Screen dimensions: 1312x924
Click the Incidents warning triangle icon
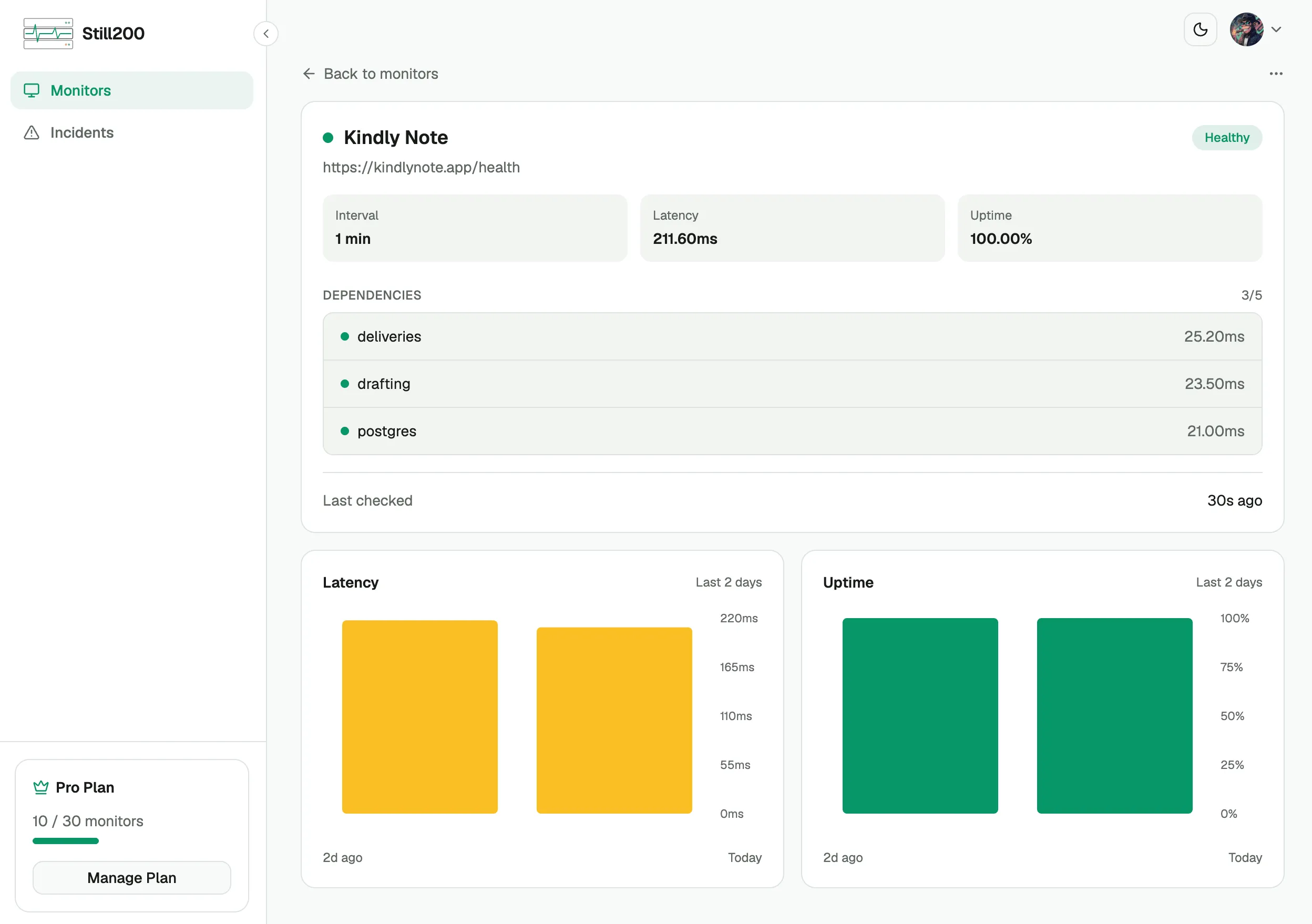32,132
